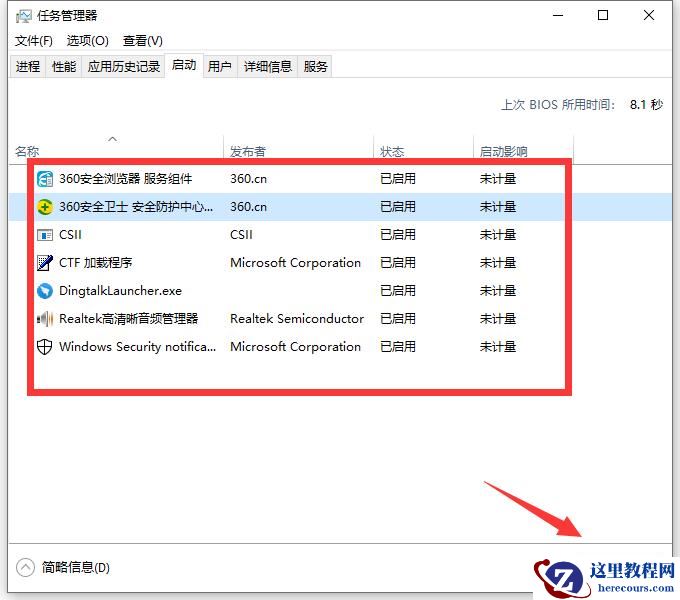Click 未计量 impact of Windows Security row

pos(498,347)
